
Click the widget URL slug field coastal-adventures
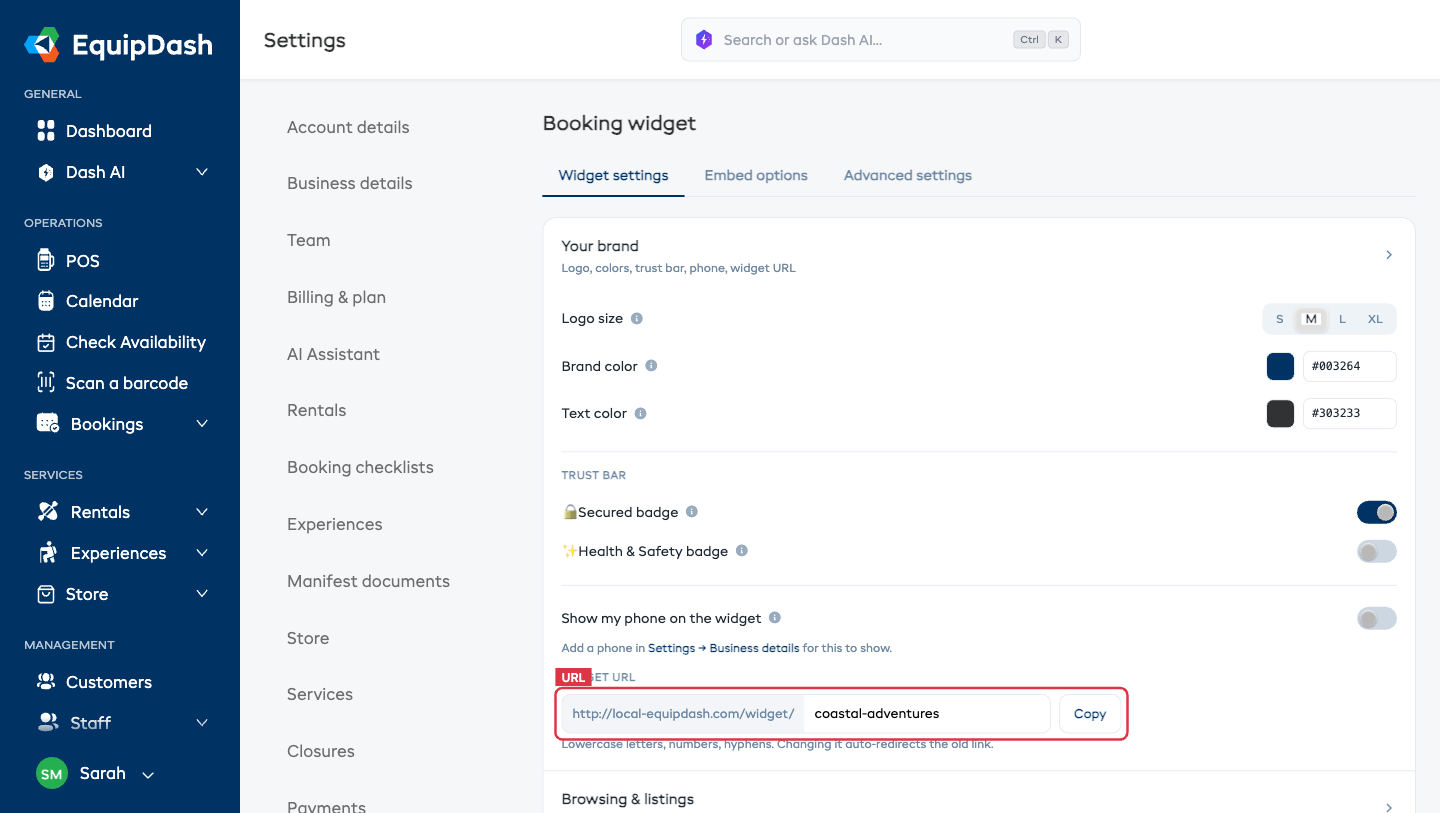927,714
